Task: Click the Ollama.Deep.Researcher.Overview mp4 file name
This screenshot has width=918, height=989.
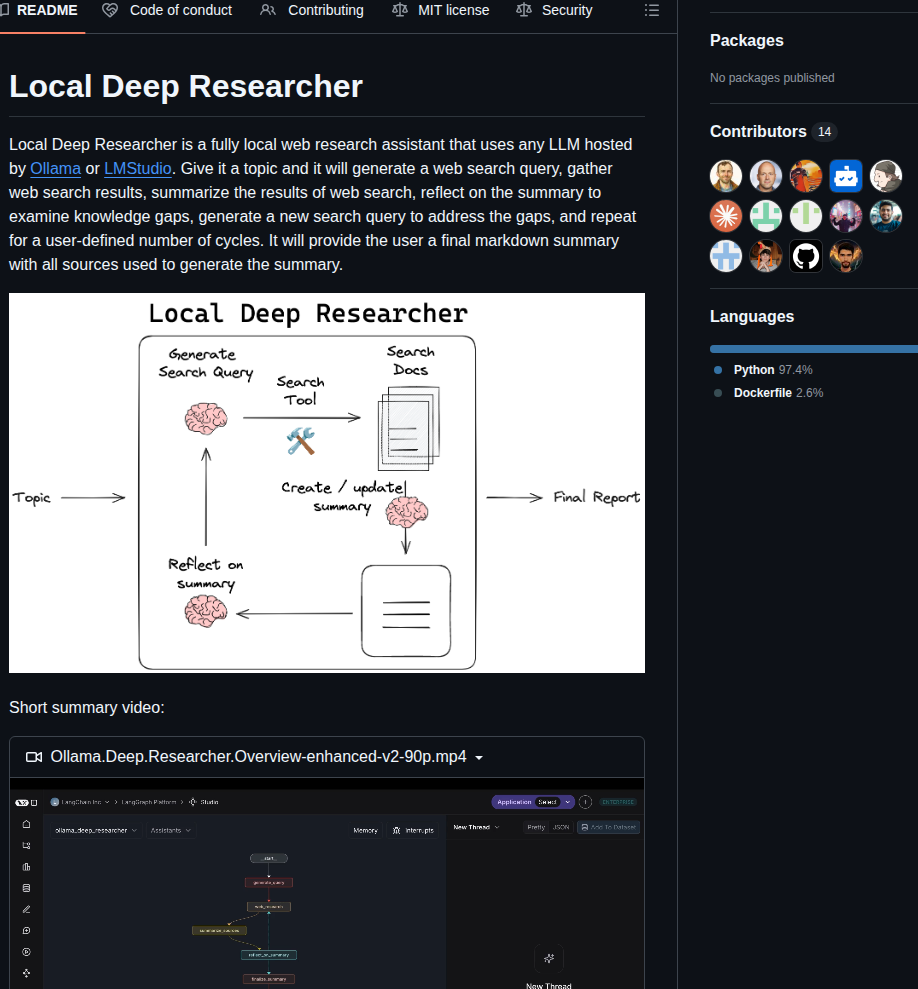Action: click(258, 757)
